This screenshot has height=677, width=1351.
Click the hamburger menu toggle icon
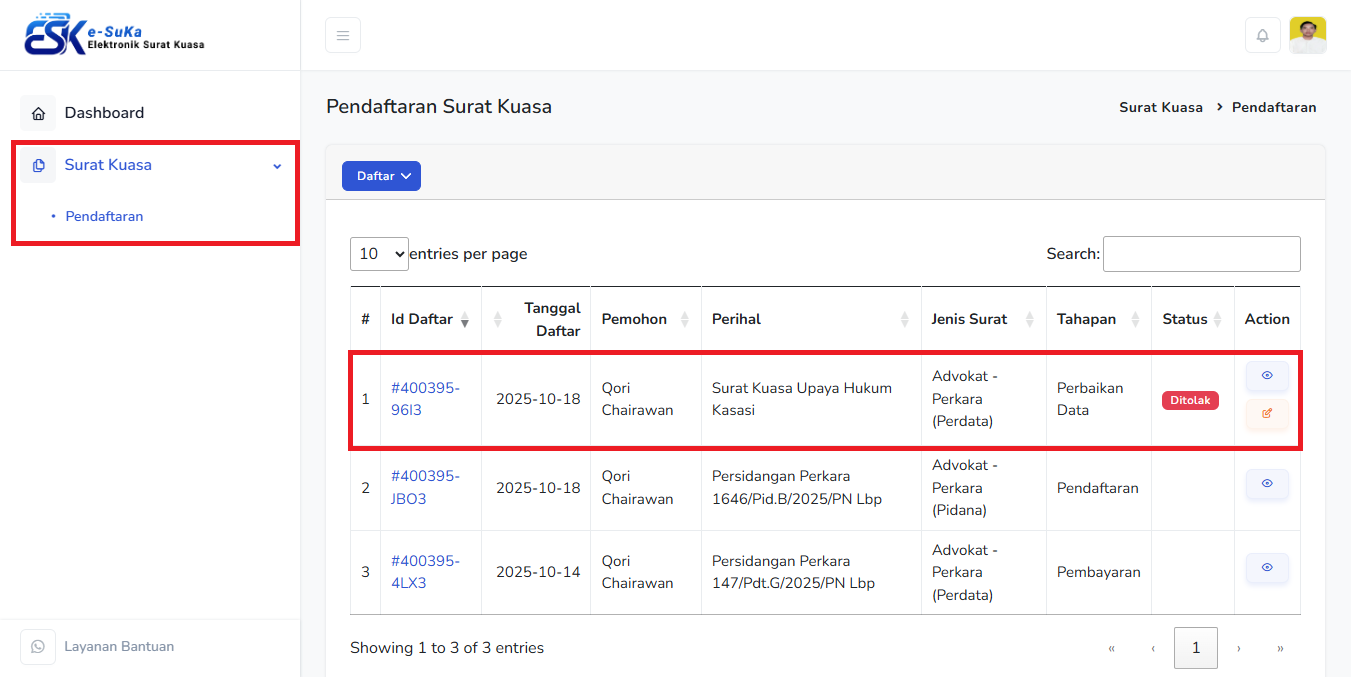click(342, 35)
